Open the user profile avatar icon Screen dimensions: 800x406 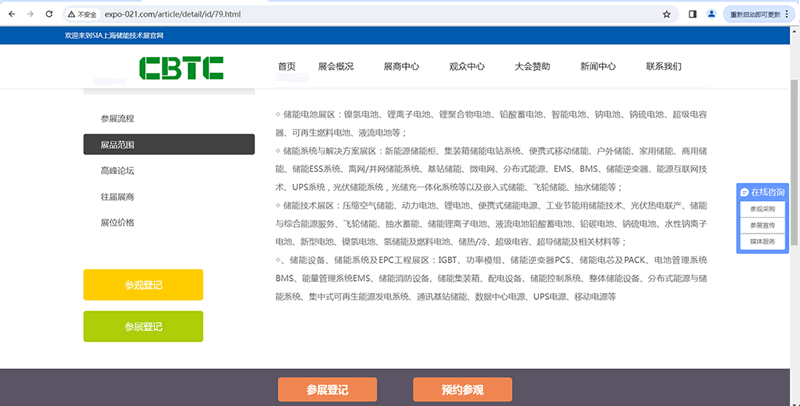pyautogui.click(x=711, y=15)
